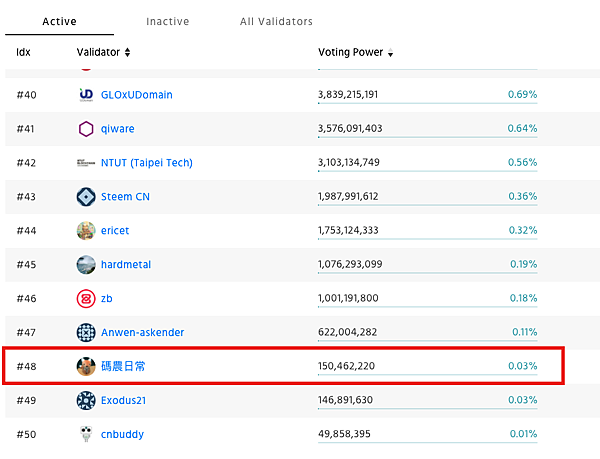Click the red zb logo icon
The height and width of the screenshot is (459, 600).
click(x=86, y=299)
